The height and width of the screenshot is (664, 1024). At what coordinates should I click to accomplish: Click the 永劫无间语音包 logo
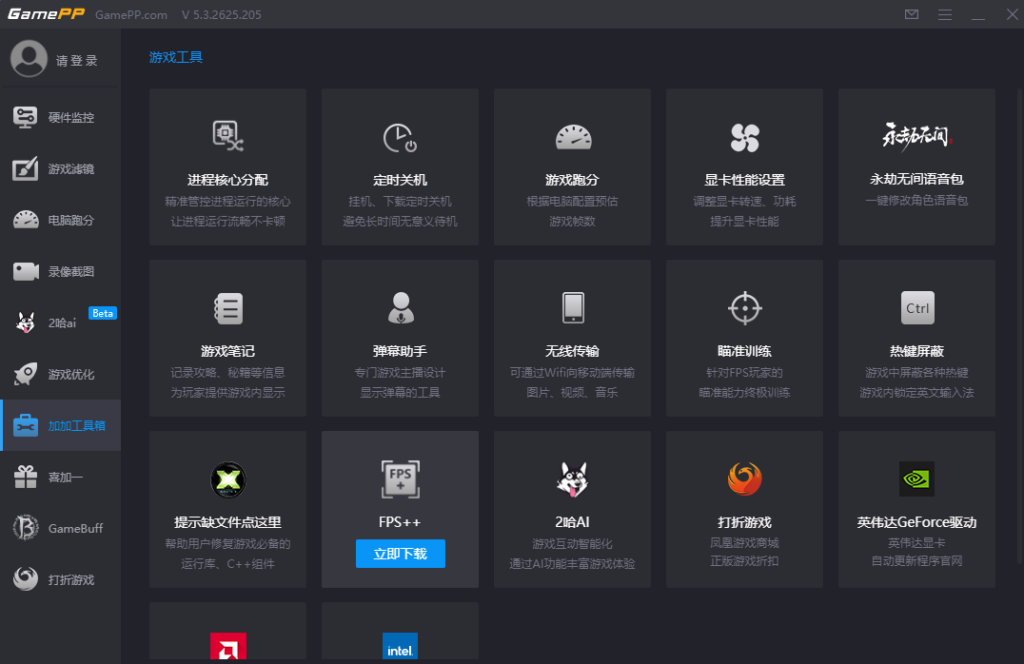click(916, 136)
